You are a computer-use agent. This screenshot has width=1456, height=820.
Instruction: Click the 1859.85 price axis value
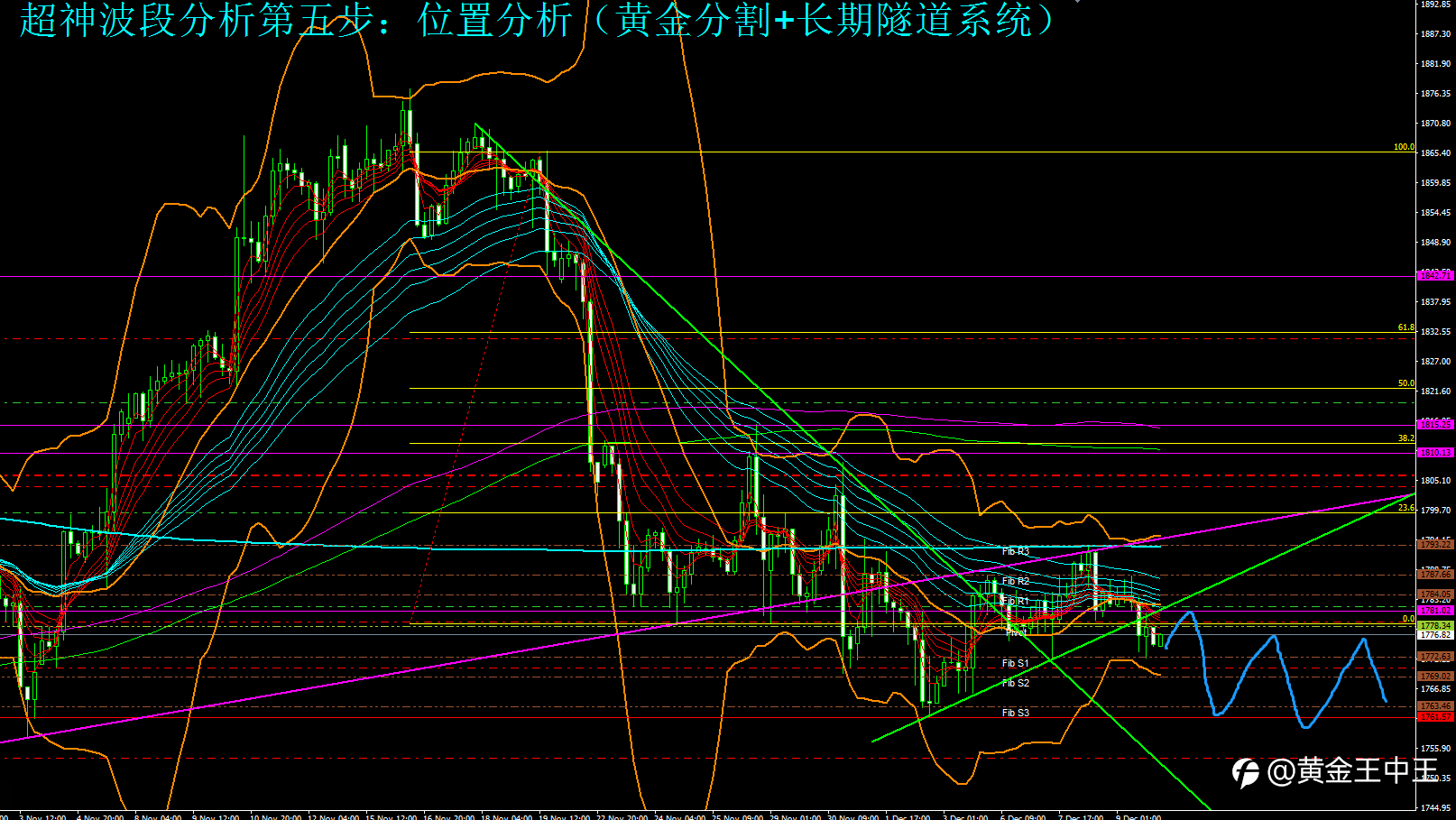pyautogui.click(x=1435, y=183)
